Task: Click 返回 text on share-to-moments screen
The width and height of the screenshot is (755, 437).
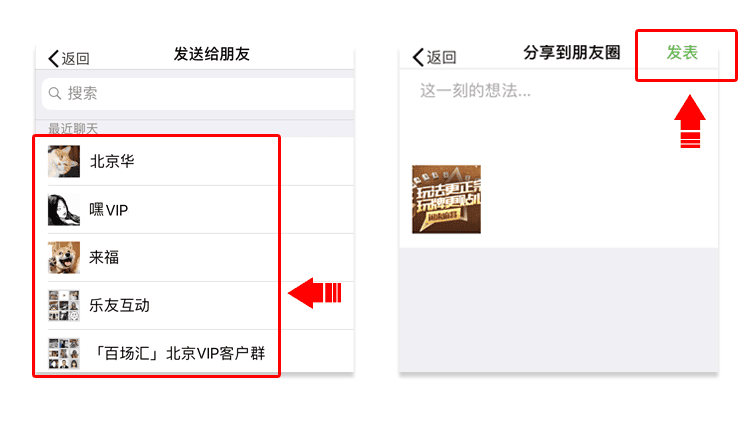Action: [x=442, y=57]
